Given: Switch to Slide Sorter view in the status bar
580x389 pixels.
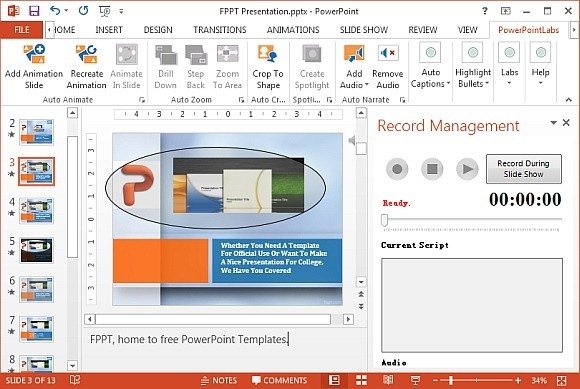Looking at the screenshot, I should point(361,380).
